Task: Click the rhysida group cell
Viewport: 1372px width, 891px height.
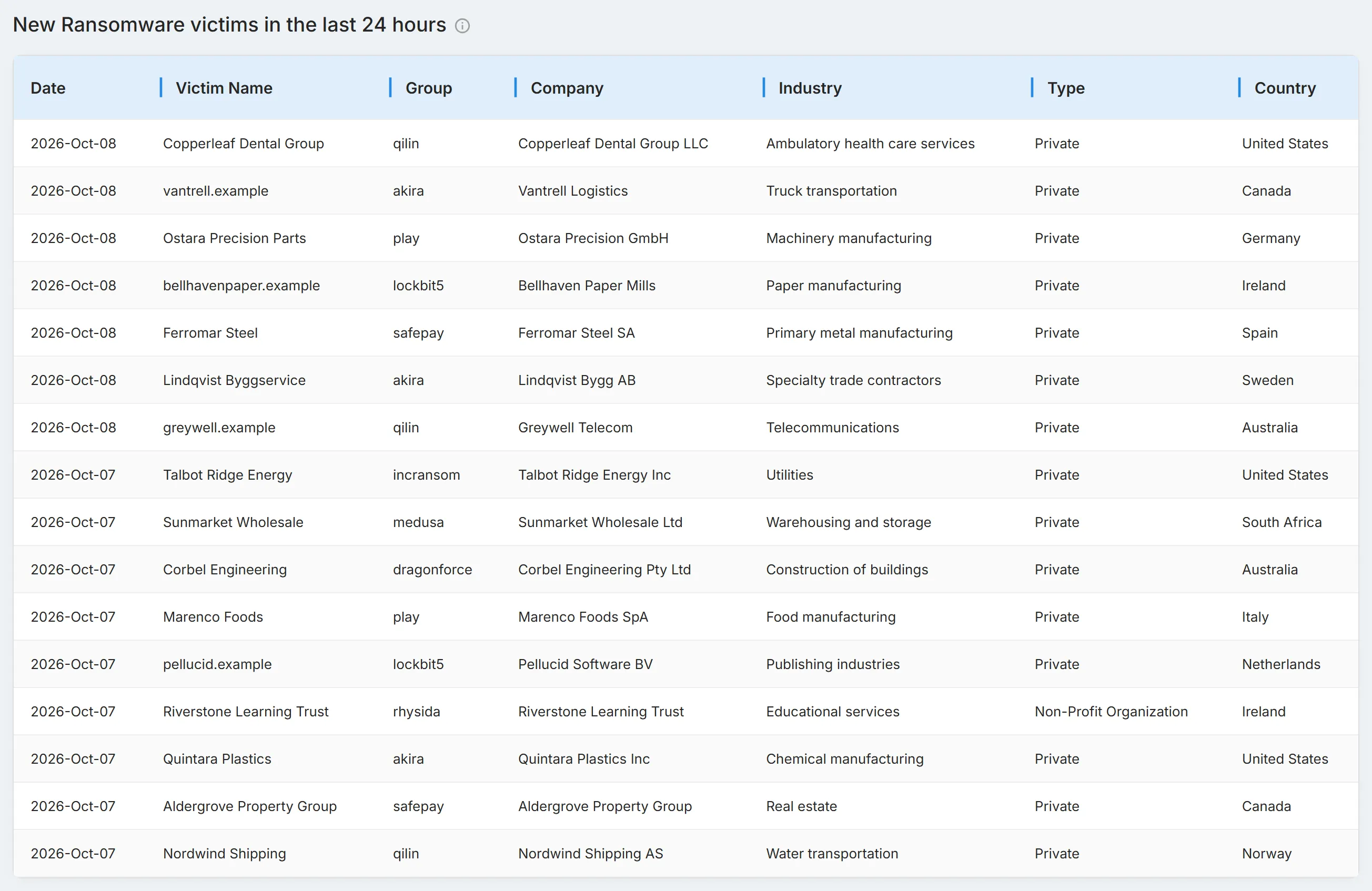Action: coord(416,711)
